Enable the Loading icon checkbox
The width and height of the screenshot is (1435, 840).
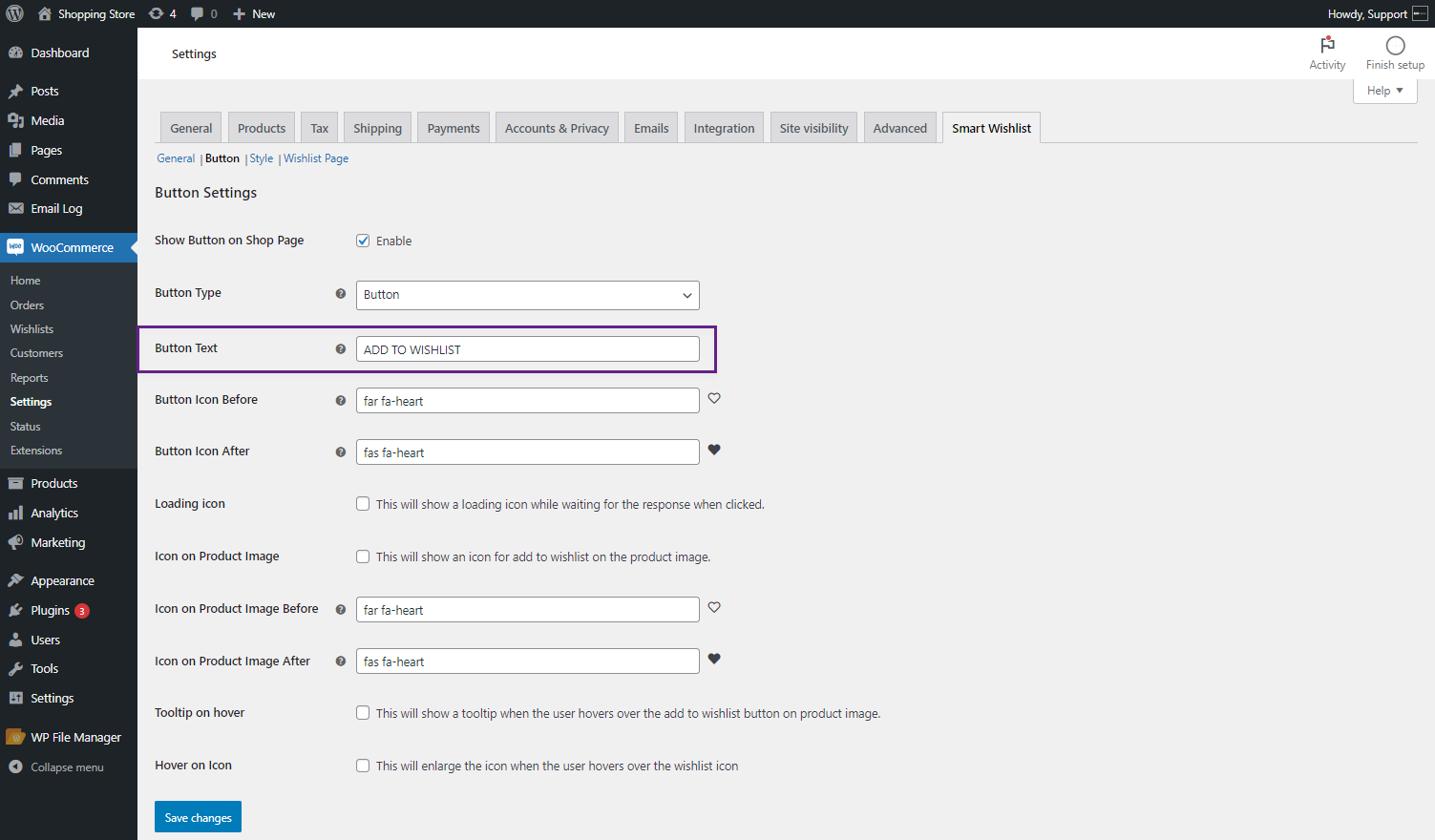click(363, 504)
